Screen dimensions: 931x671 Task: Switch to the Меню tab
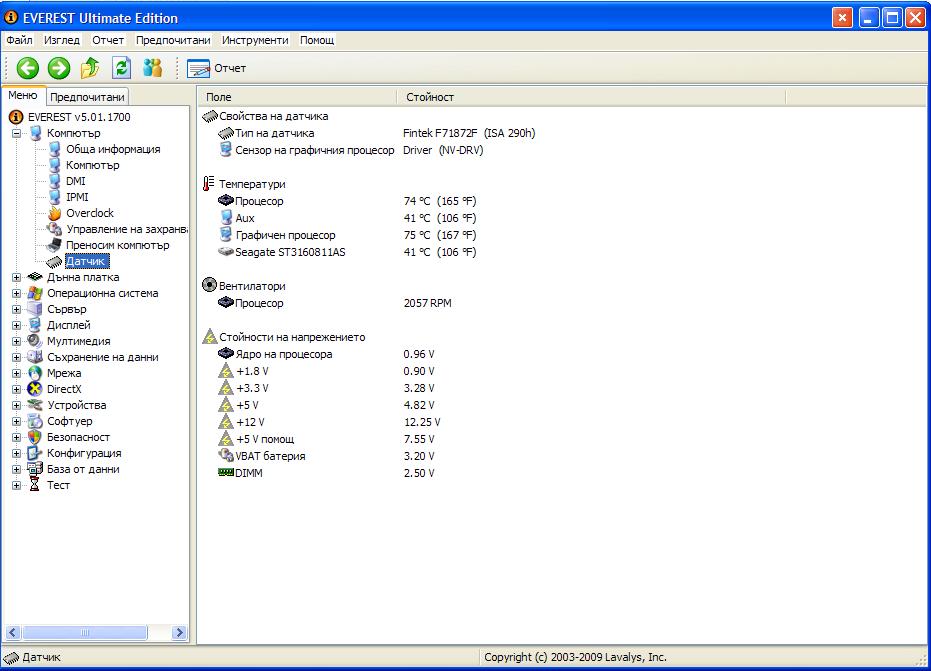pyautogui.click(x=23, y=96)
